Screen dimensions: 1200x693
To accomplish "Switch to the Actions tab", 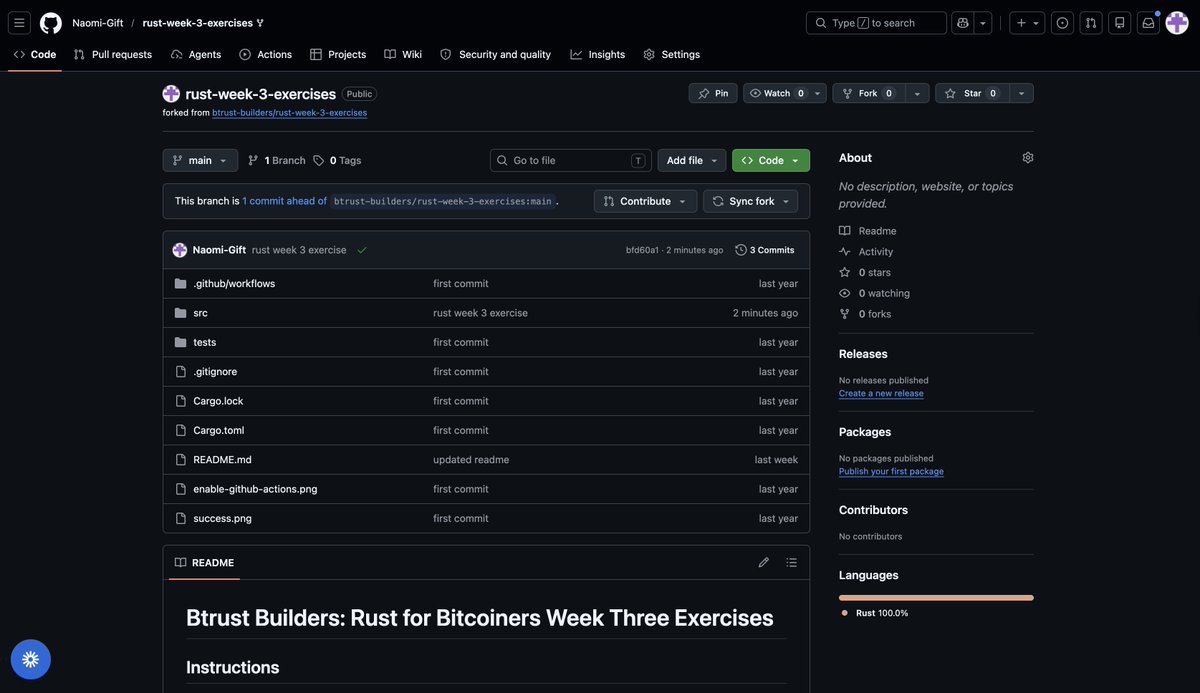I will point(266,54).
